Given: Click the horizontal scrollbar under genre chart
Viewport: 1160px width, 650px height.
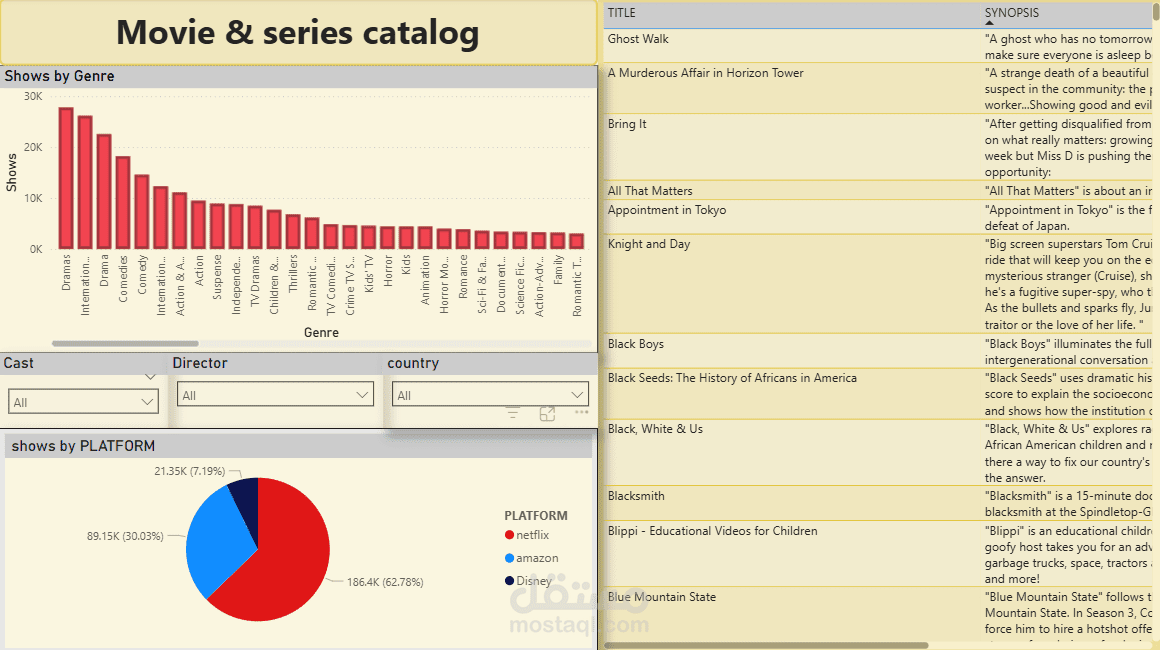Looking at the screenshot, I should (125, 343).
